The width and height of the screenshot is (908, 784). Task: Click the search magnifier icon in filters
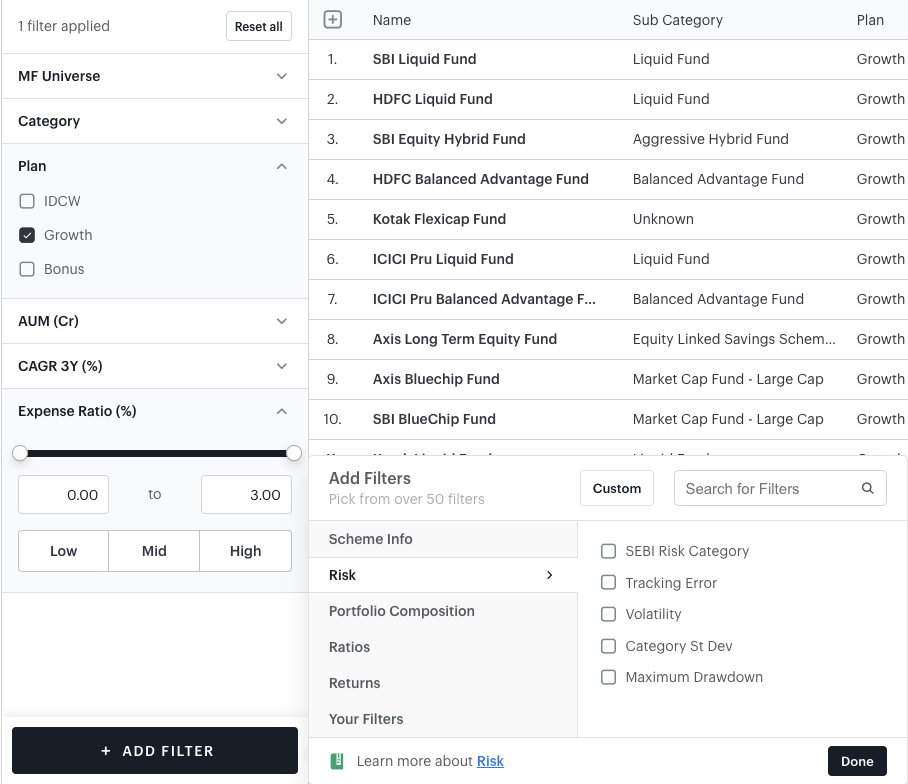point(867,488)
